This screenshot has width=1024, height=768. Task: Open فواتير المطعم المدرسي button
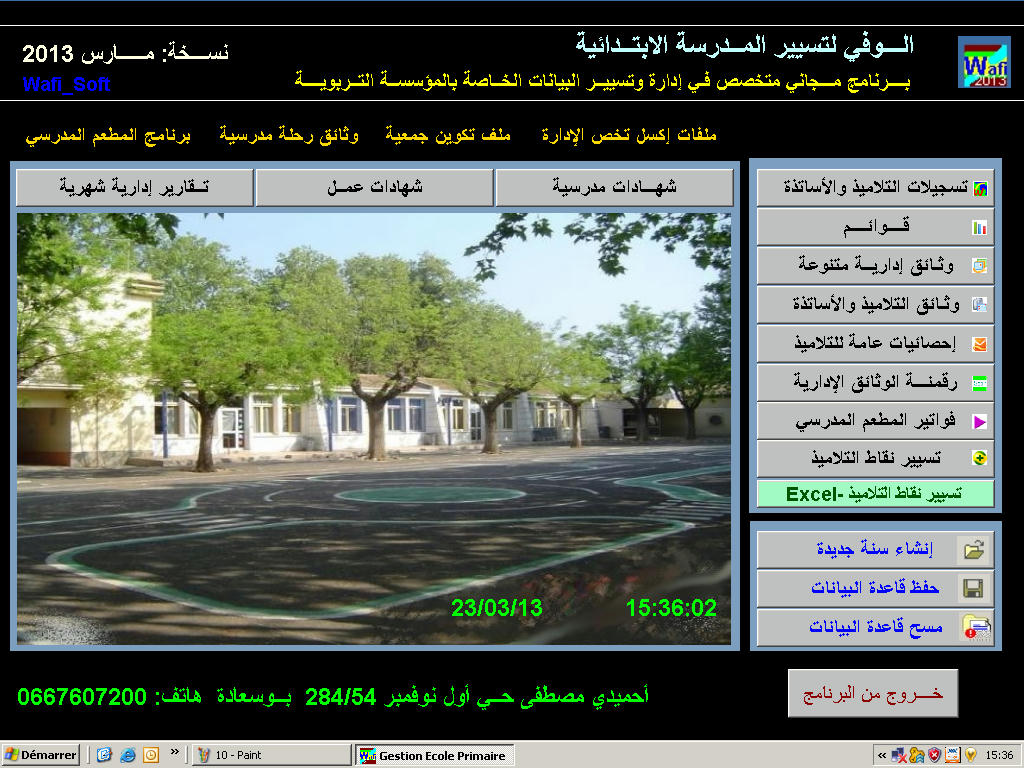[875, 421]
